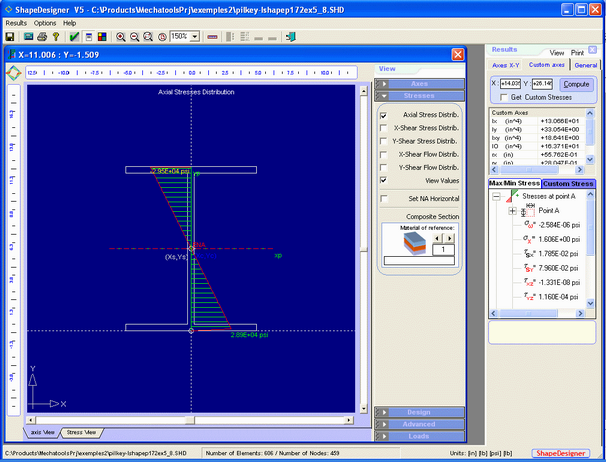Click the colored diamond icon beside the ruler
This screenshot has height=462, width=606.
14,73
